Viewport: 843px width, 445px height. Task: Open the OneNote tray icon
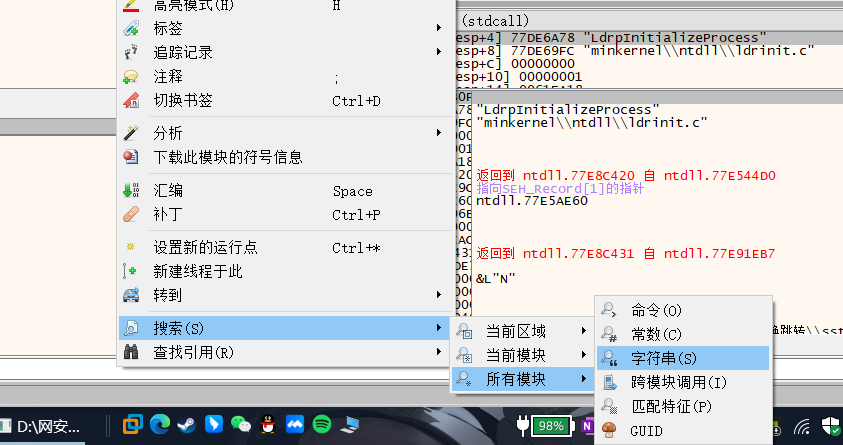(587, 427)
